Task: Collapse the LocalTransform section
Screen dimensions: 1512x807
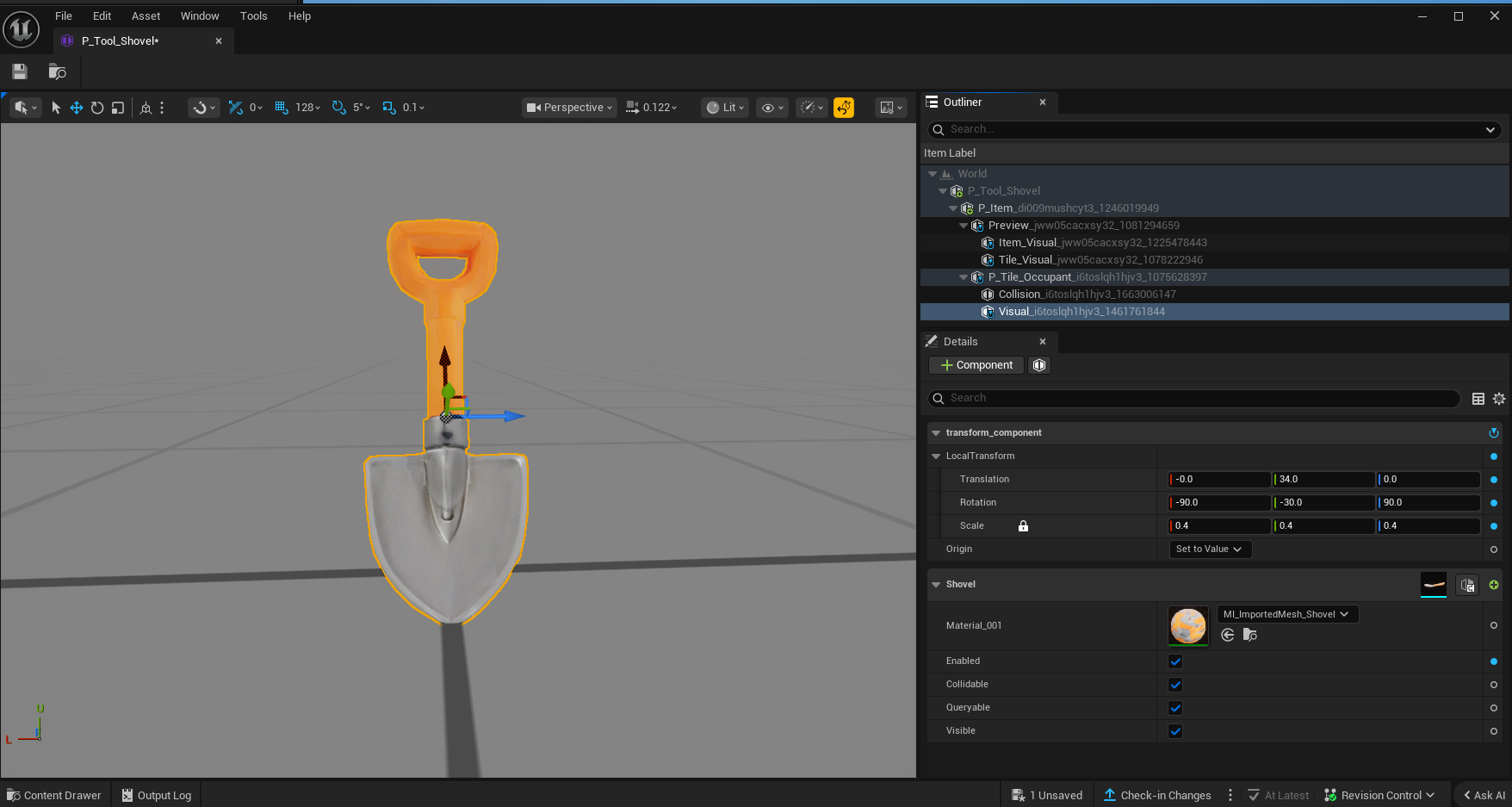Action: (x=936, y=456)
